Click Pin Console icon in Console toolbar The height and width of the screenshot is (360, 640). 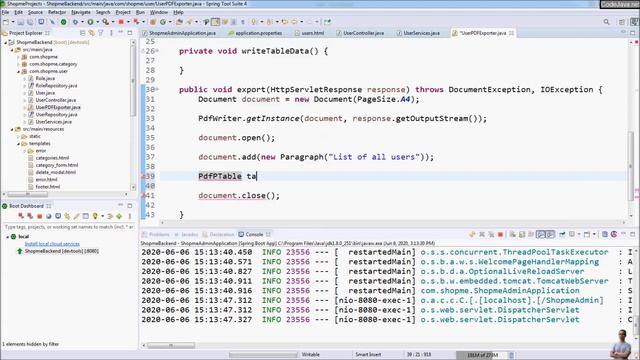pyautogui.click(x=562, y=234)
